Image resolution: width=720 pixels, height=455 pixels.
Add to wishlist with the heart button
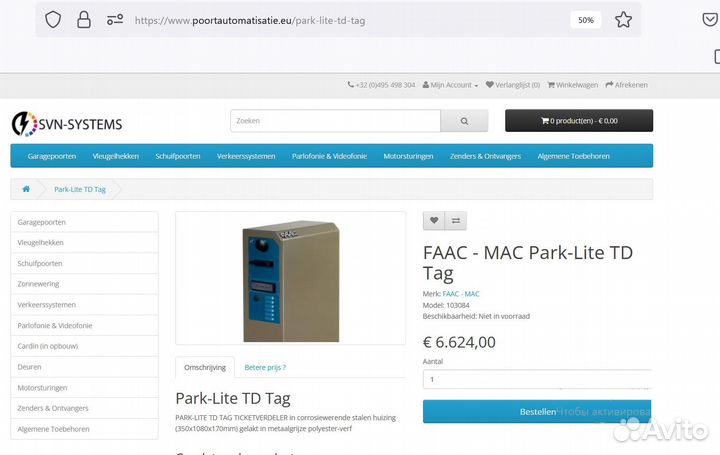pos(433,221)
